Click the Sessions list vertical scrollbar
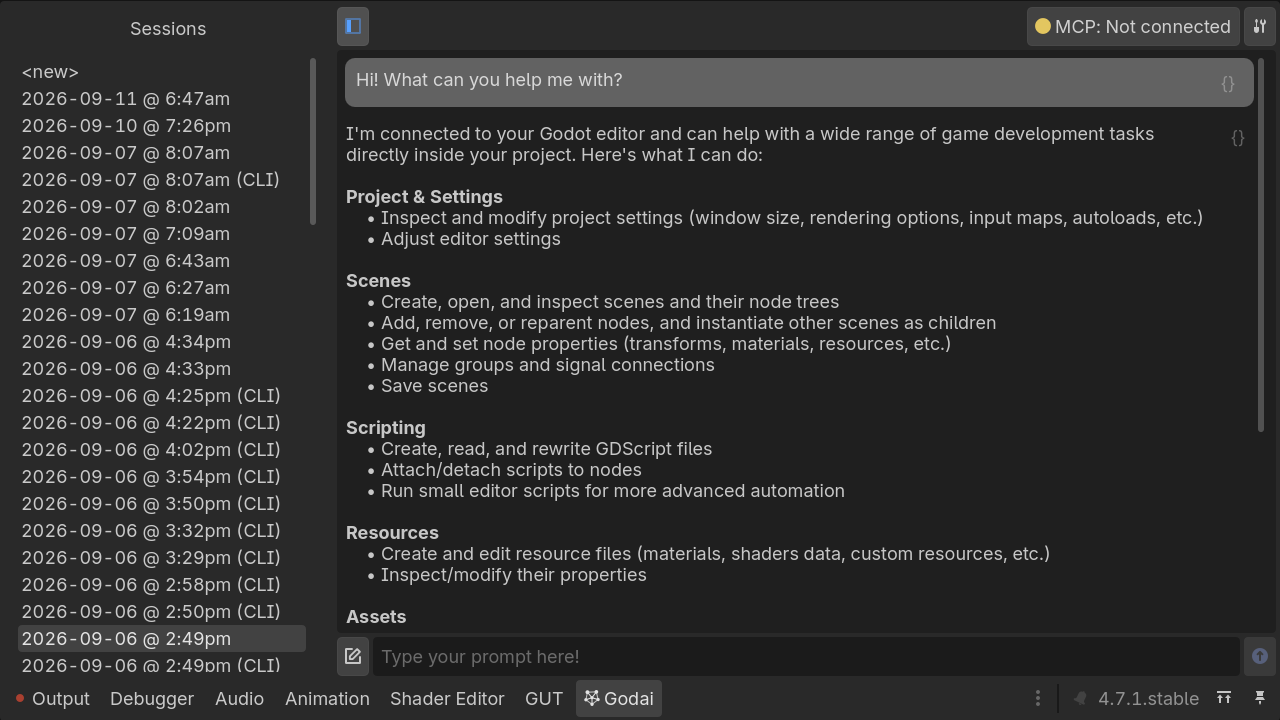This screenshot has height=720, width=1280. 313,141
